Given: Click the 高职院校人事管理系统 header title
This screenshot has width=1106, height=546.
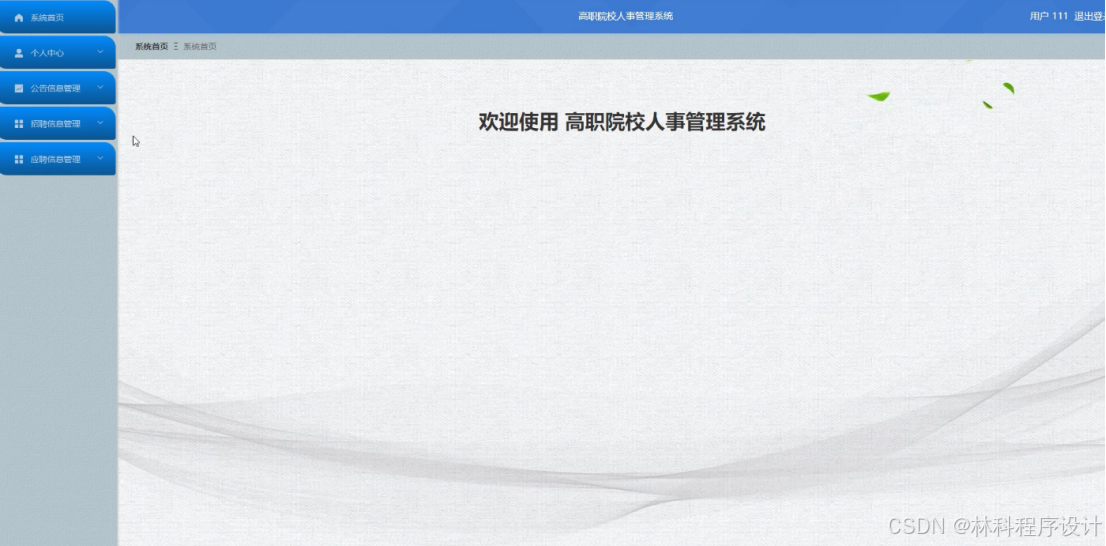Looking at the screenshot, I should tap(626, 16).
